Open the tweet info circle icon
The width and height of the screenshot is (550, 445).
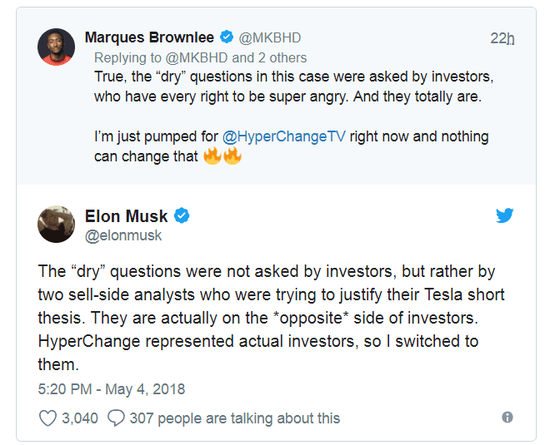[507, 417]
